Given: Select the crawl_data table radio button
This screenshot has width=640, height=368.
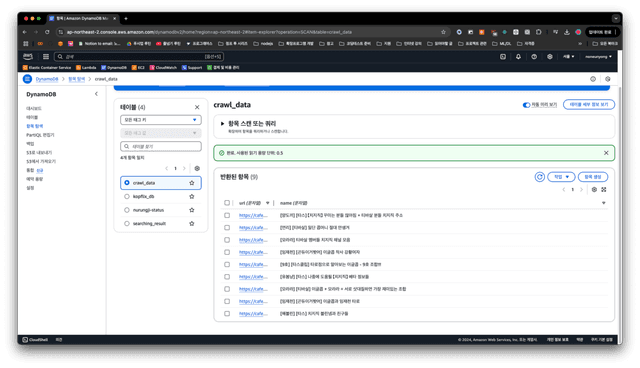Looking at the screenshot, I should pyautogui.click(x=127, y=183).
